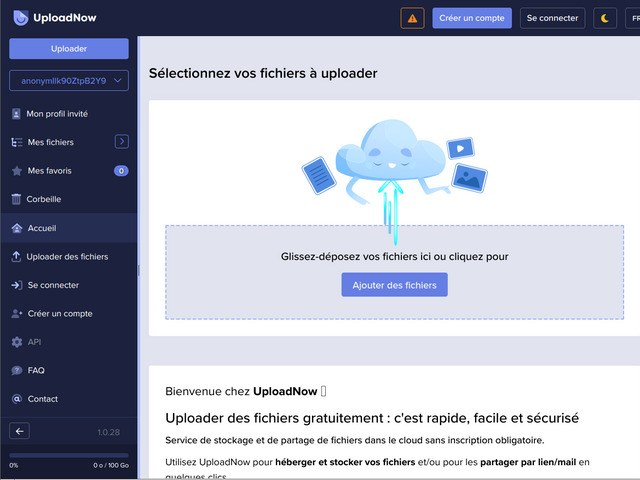Open the Créer un compte sidebar link

(x=60, y=314)
